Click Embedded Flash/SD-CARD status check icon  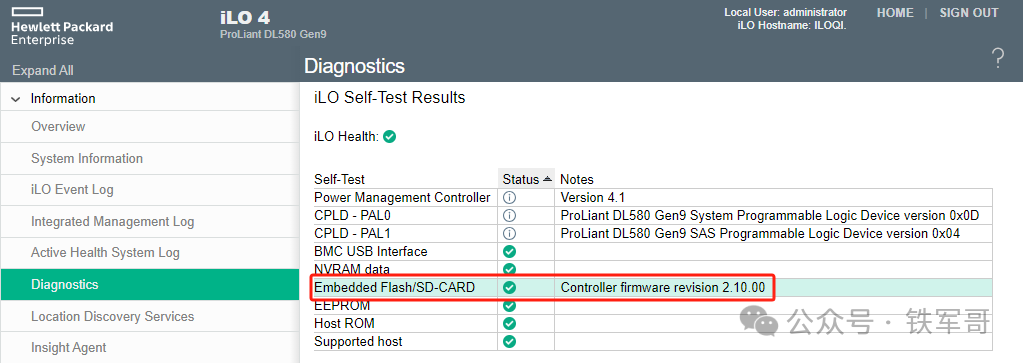[x=510, y=287]
